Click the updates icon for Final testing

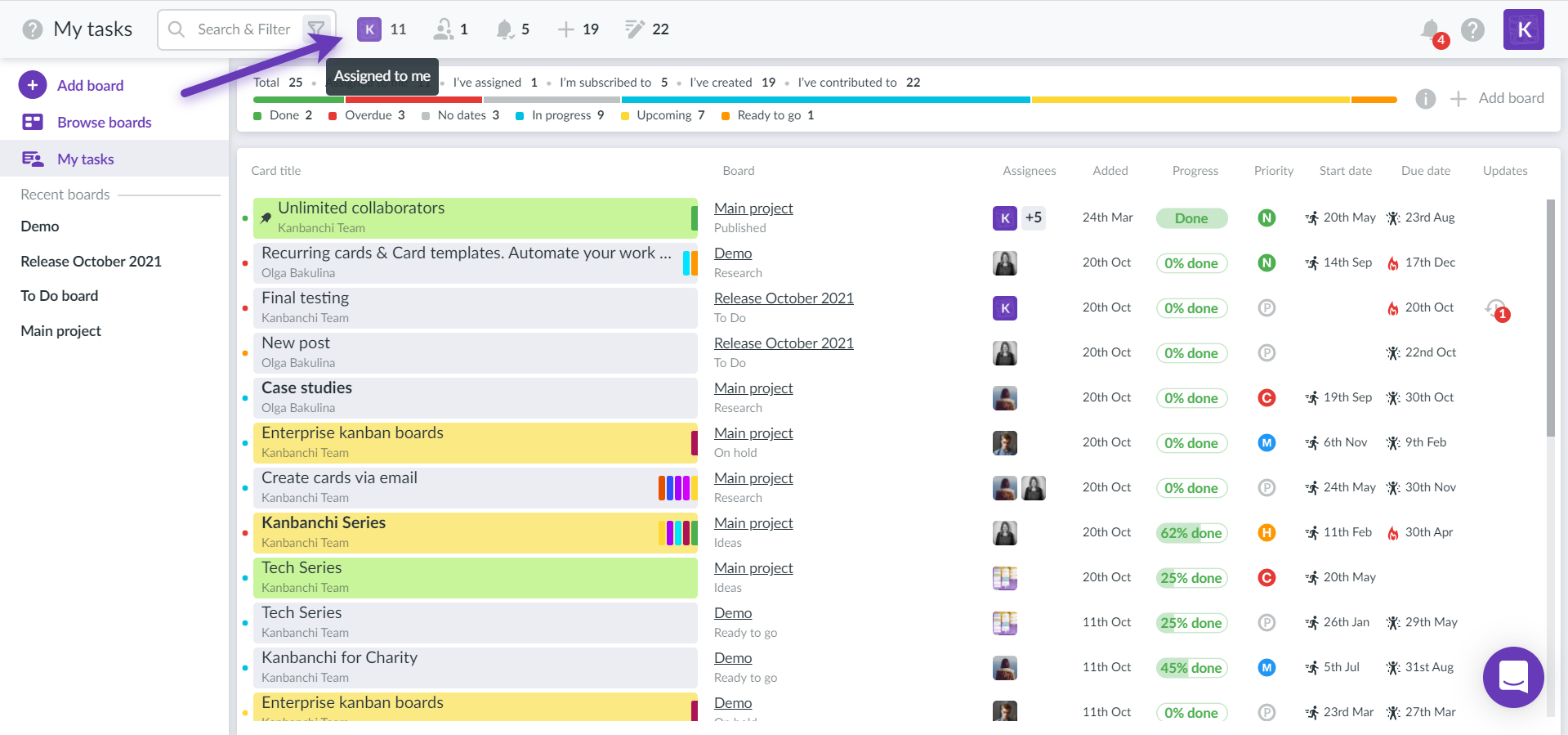(x=1497, y=309)
